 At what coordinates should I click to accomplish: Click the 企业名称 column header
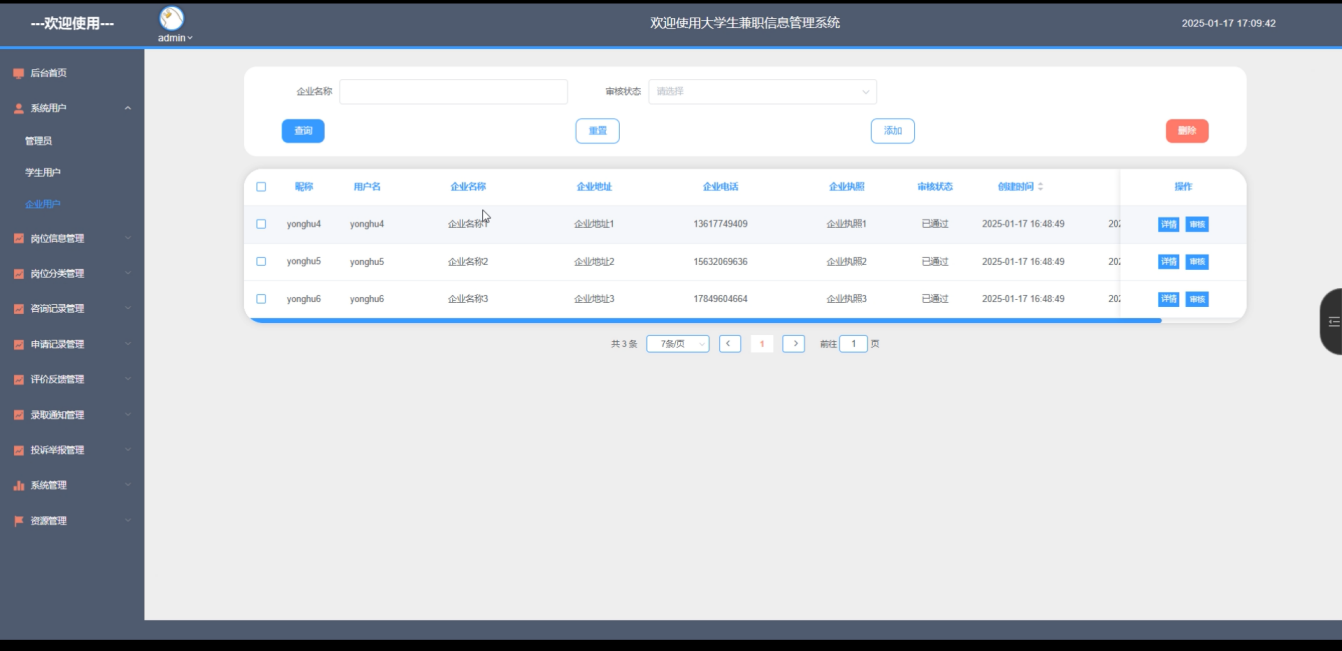[x=468, y=187]
